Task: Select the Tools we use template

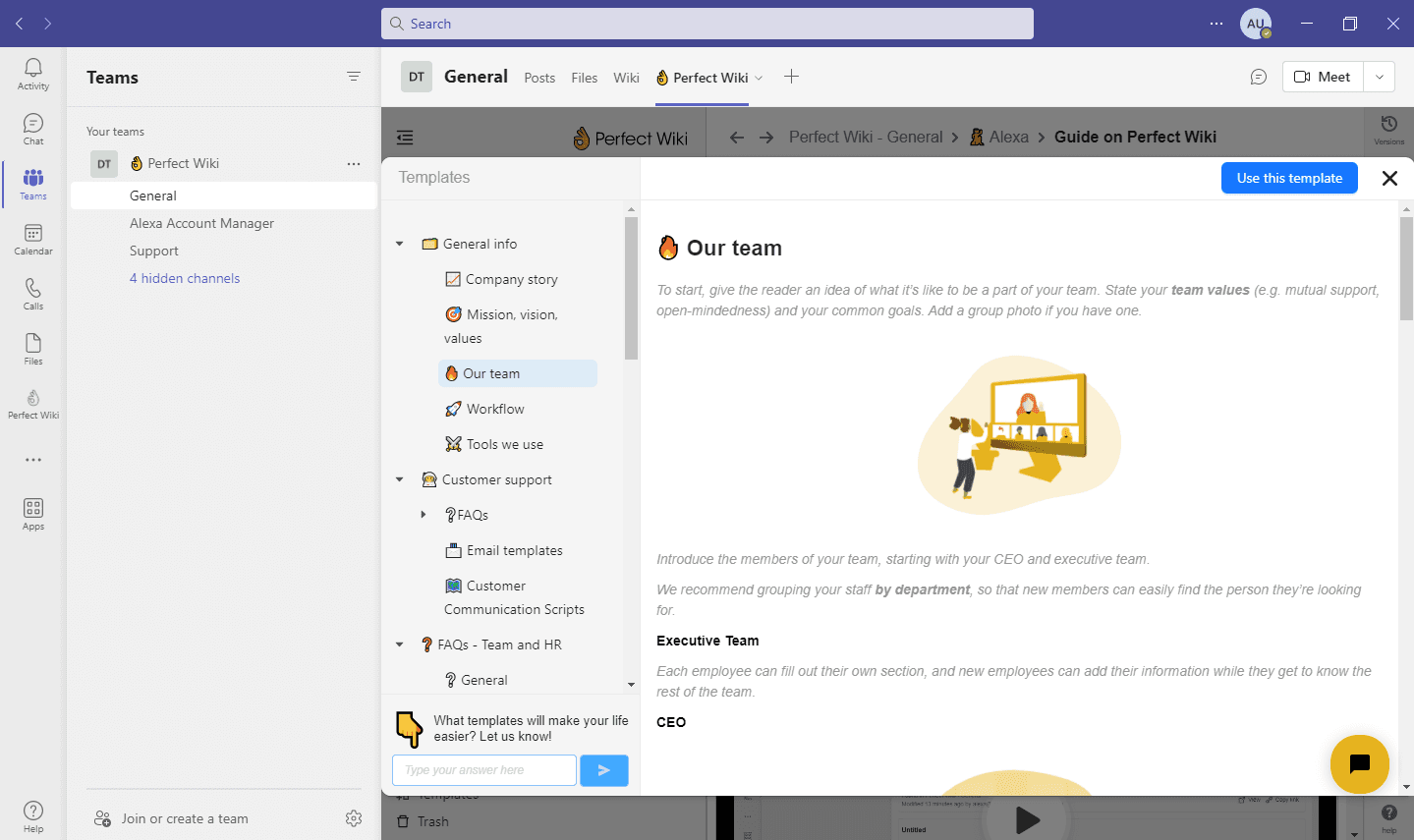Action: coord(494,444)
